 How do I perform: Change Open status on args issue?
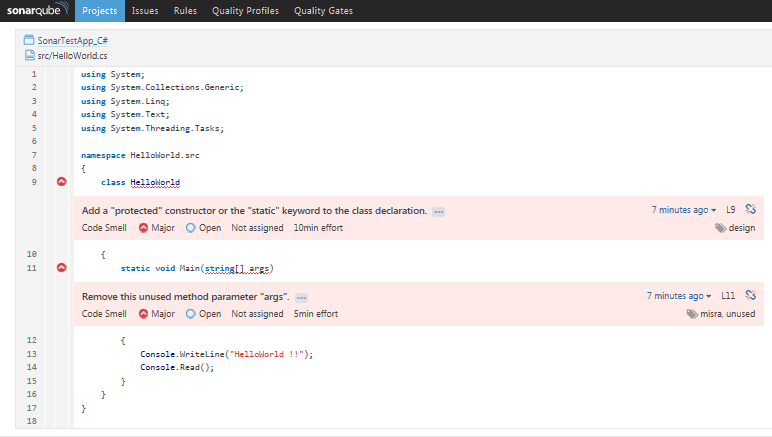[203, 314]
